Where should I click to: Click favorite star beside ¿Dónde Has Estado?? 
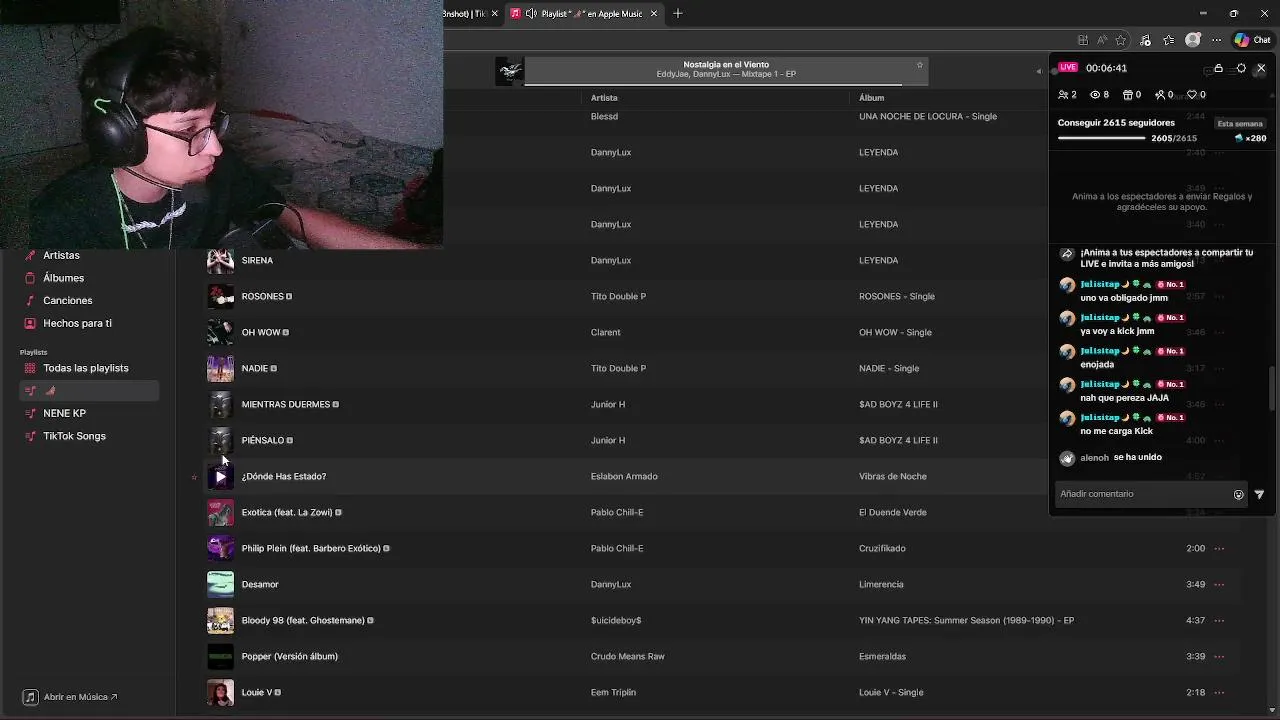pyautogui.click(x=194, y=478)
